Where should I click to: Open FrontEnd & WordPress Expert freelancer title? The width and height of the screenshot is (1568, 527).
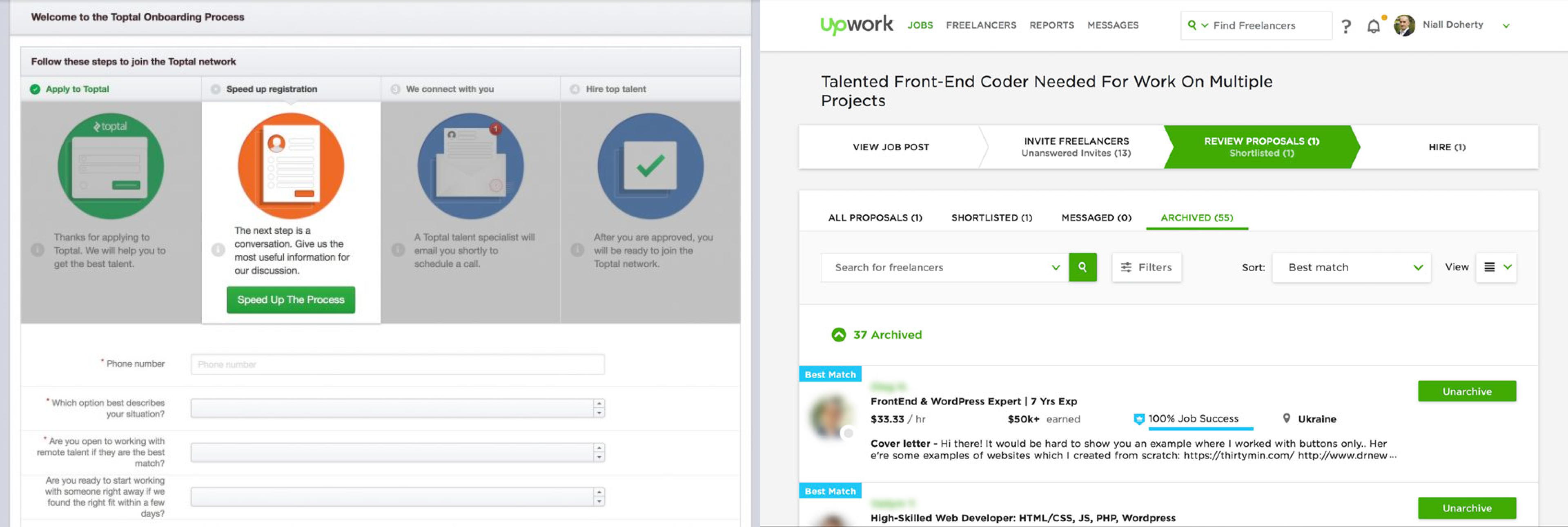click(973, 402)
